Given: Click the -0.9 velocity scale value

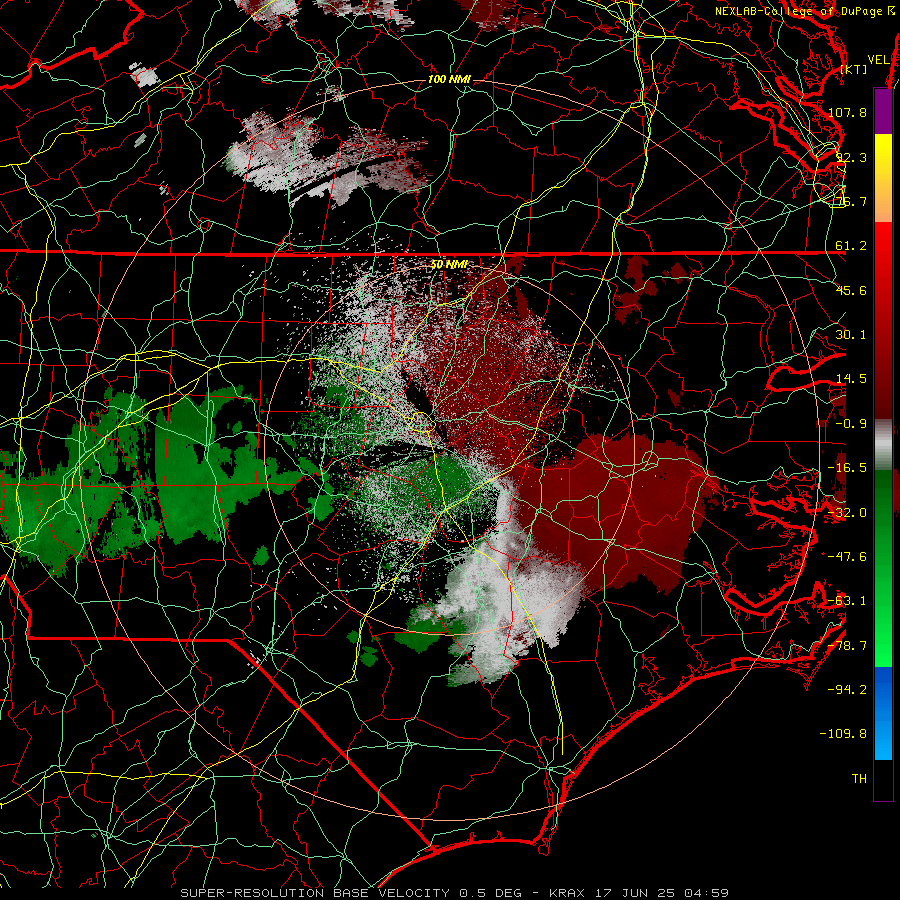Looking at the screenshot, I should 851,424.
